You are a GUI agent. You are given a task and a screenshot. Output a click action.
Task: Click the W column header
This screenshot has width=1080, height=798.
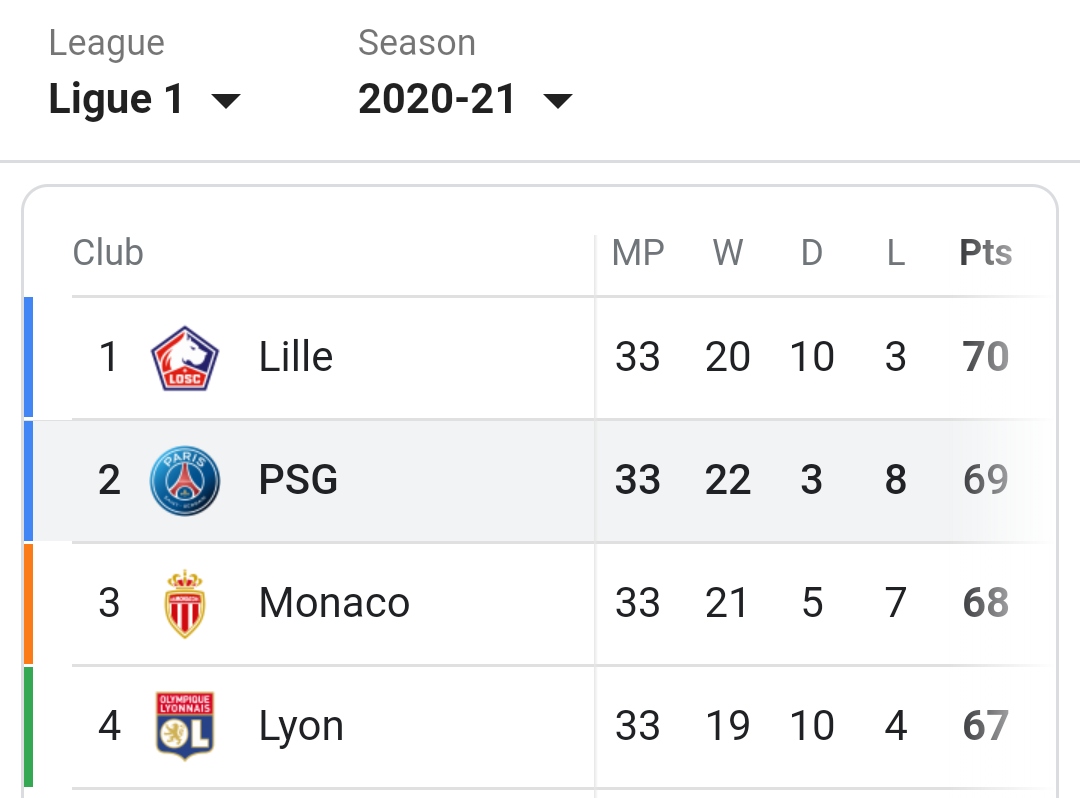click(x=728, y=253)
